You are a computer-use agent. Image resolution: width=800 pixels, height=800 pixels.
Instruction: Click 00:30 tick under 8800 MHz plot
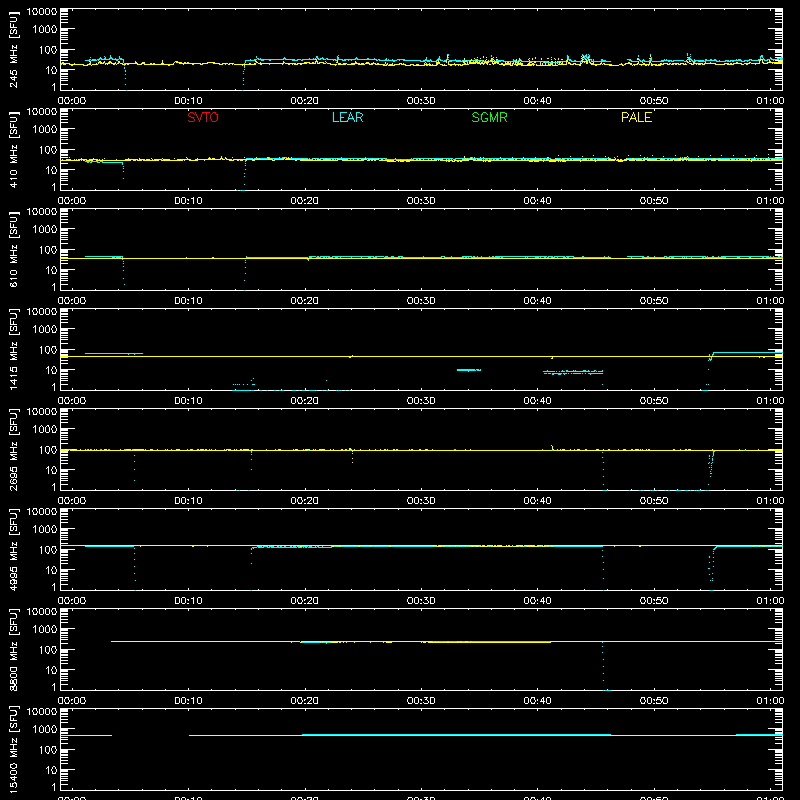[x=421, y=701]
